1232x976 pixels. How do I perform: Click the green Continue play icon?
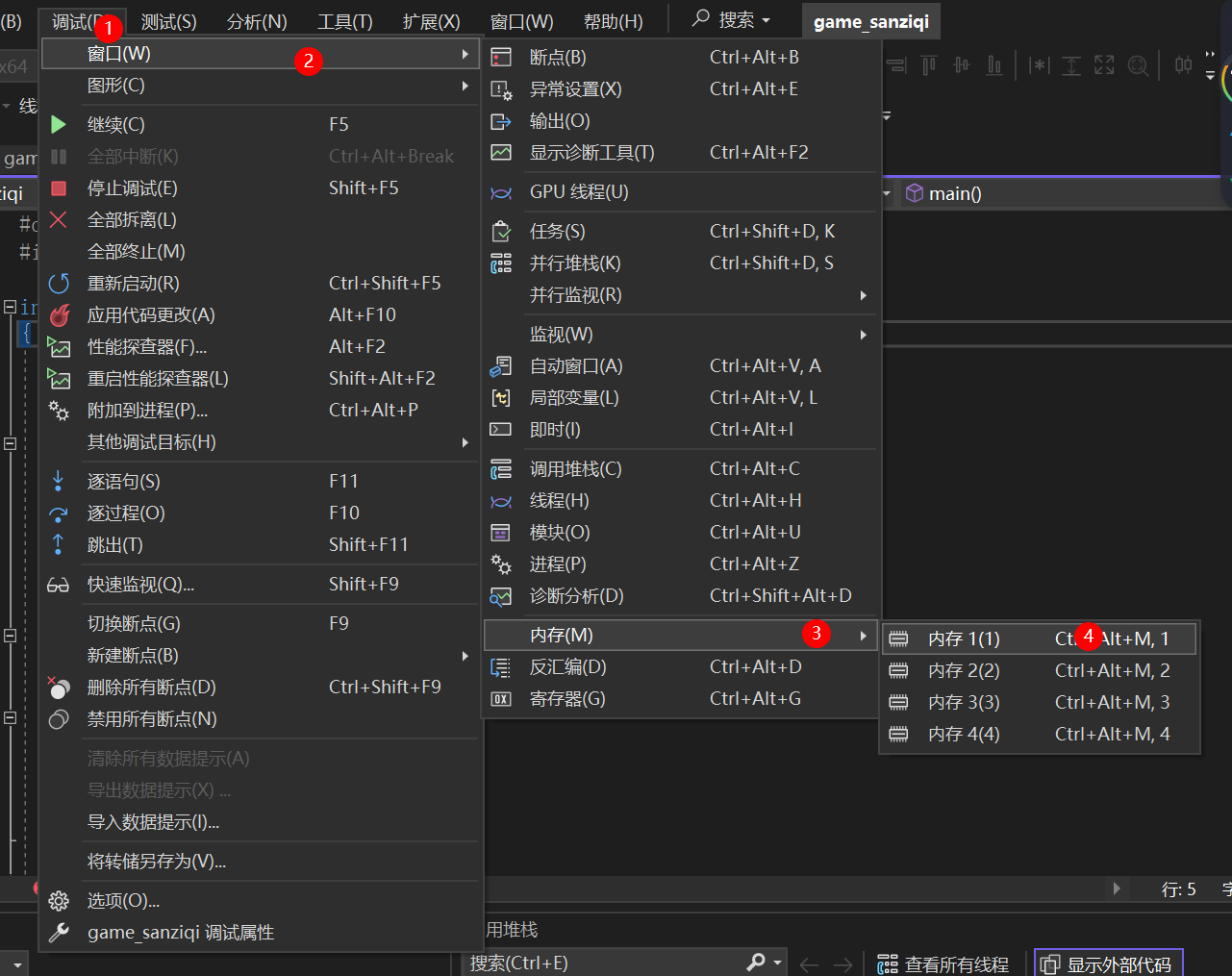coord(59,124)
